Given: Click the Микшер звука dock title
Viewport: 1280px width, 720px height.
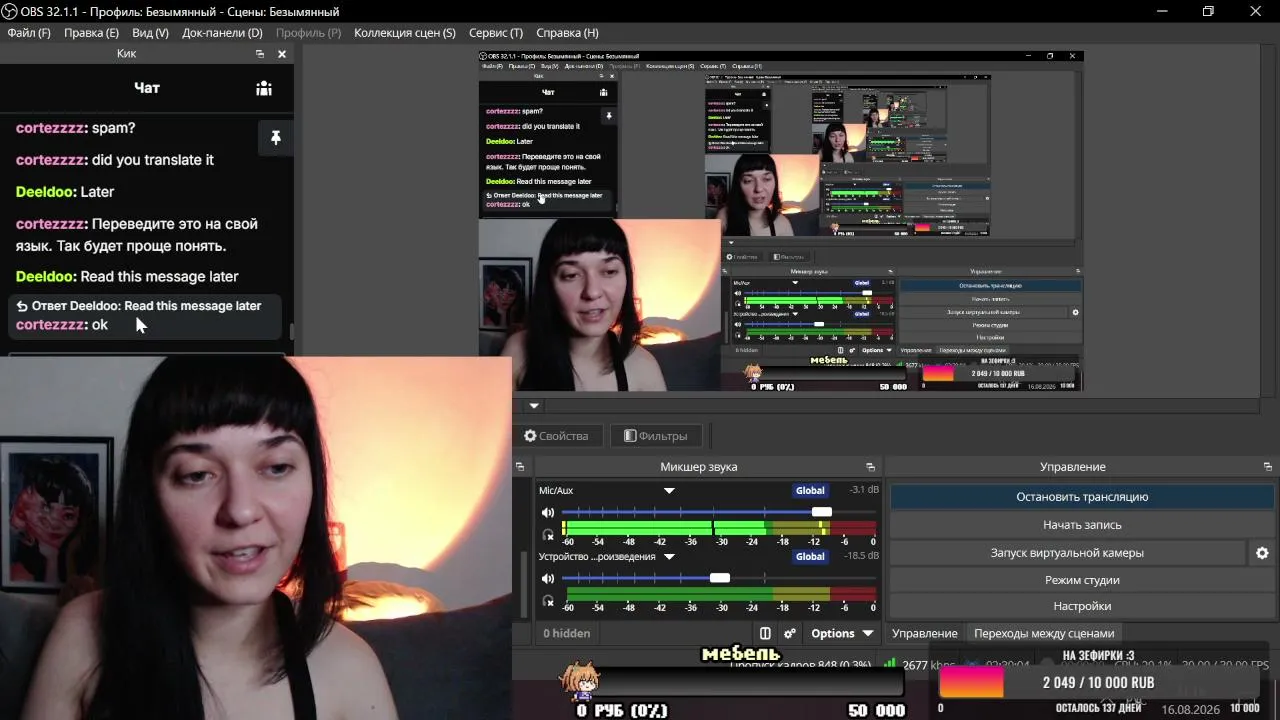Looking at the screenshot, I should (x=698, y=467).
